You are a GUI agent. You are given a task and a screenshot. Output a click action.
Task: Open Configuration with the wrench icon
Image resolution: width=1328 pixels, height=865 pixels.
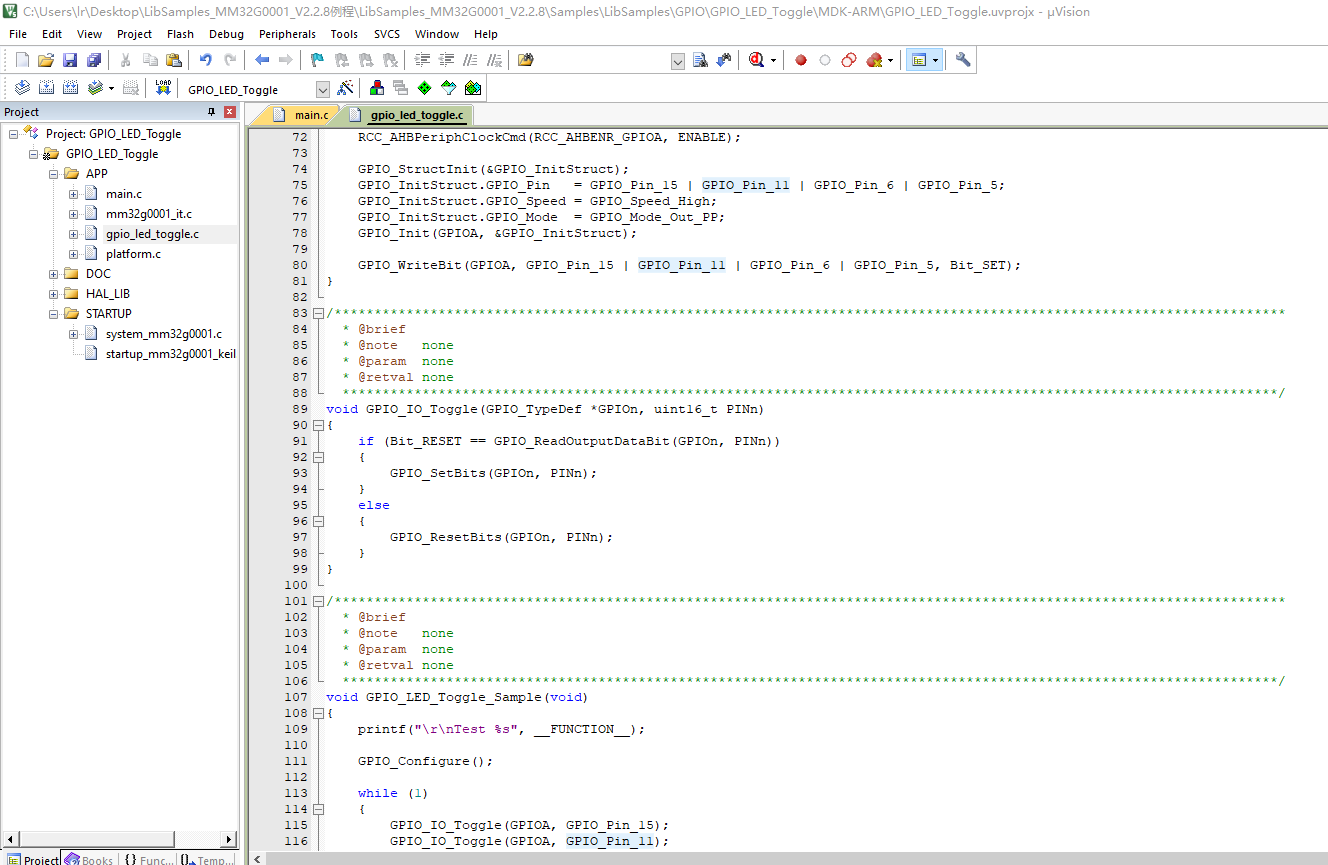tap(963, 60)
